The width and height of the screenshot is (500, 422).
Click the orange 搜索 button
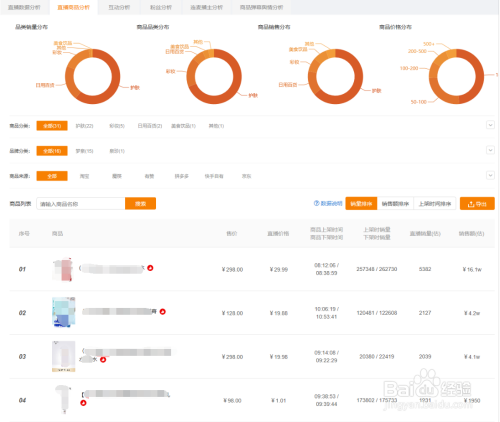tap(140, 204)
